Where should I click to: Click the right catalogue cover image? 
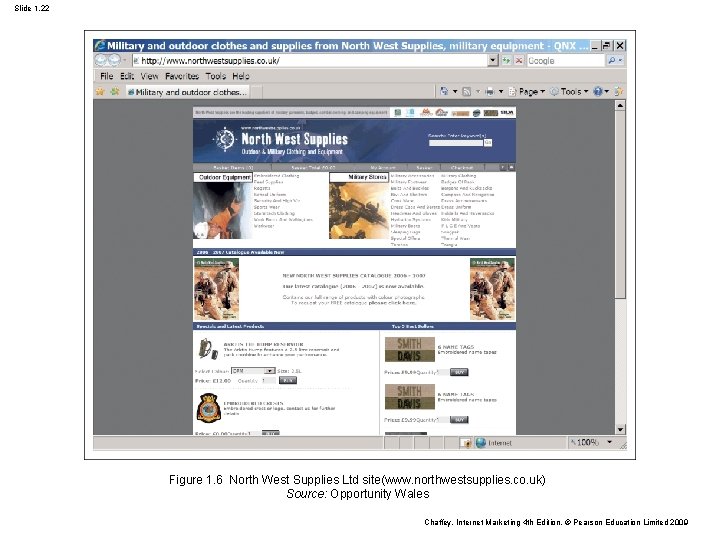(492, 289)
